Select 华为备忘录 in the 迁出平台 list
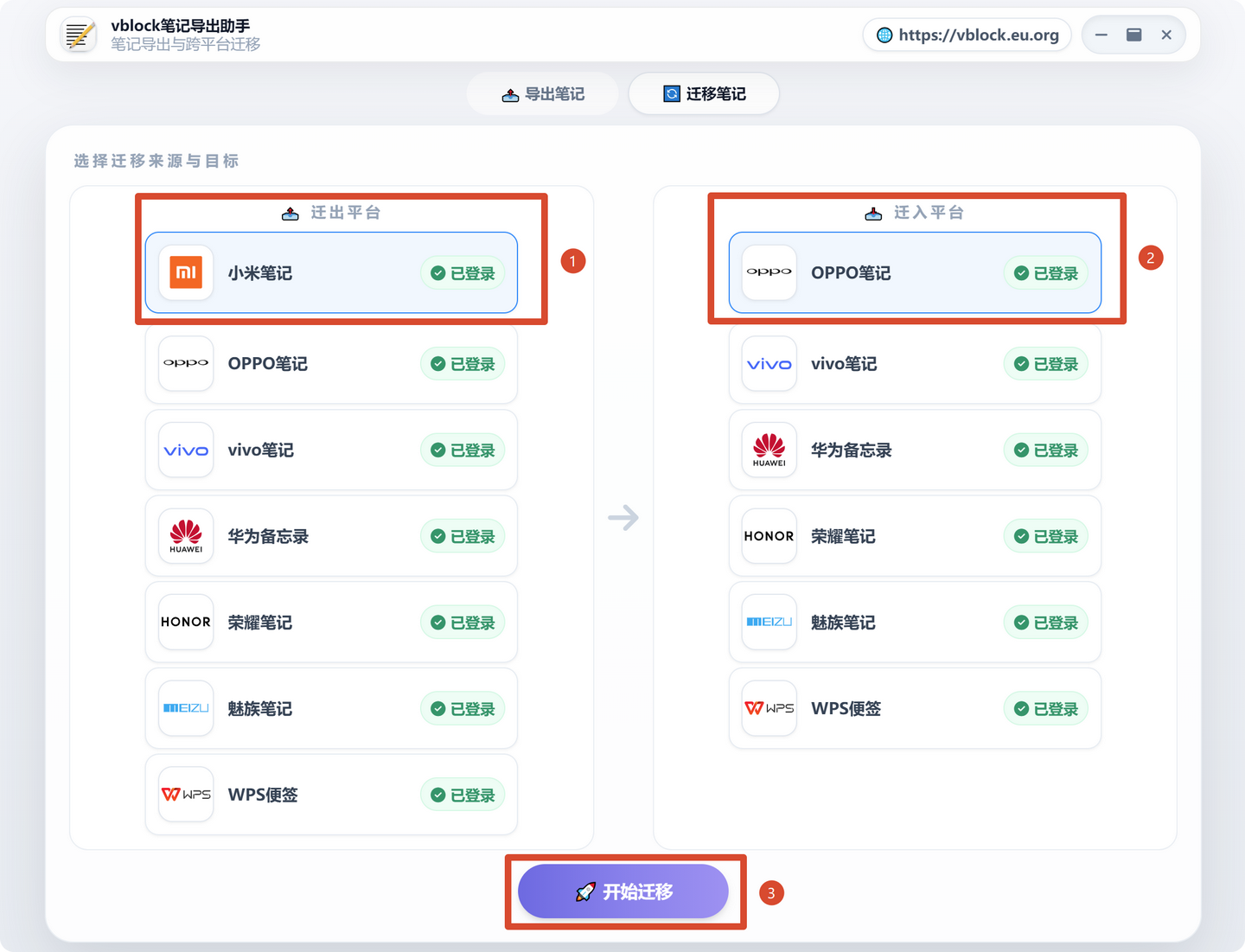The image size is (1245, 952). click(x=331, y=536)
